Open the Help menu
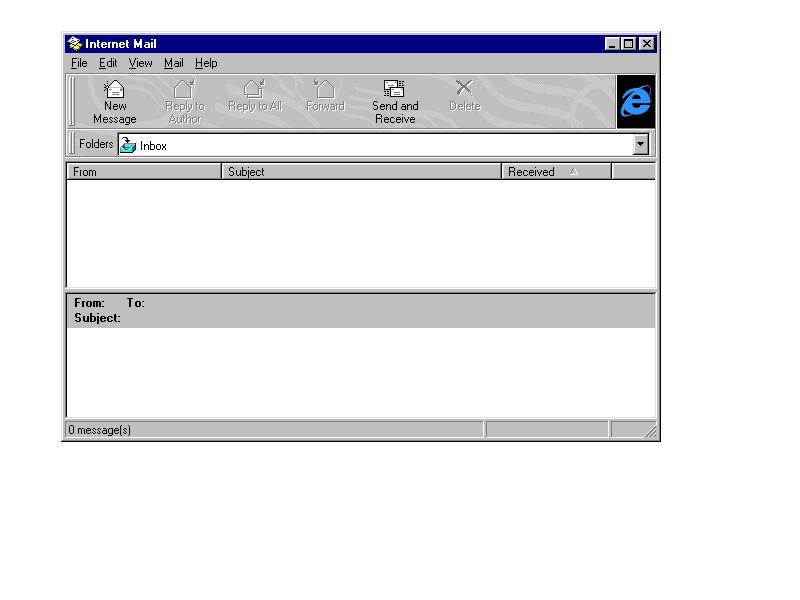800x600 pixels. [x=206, y=63]
